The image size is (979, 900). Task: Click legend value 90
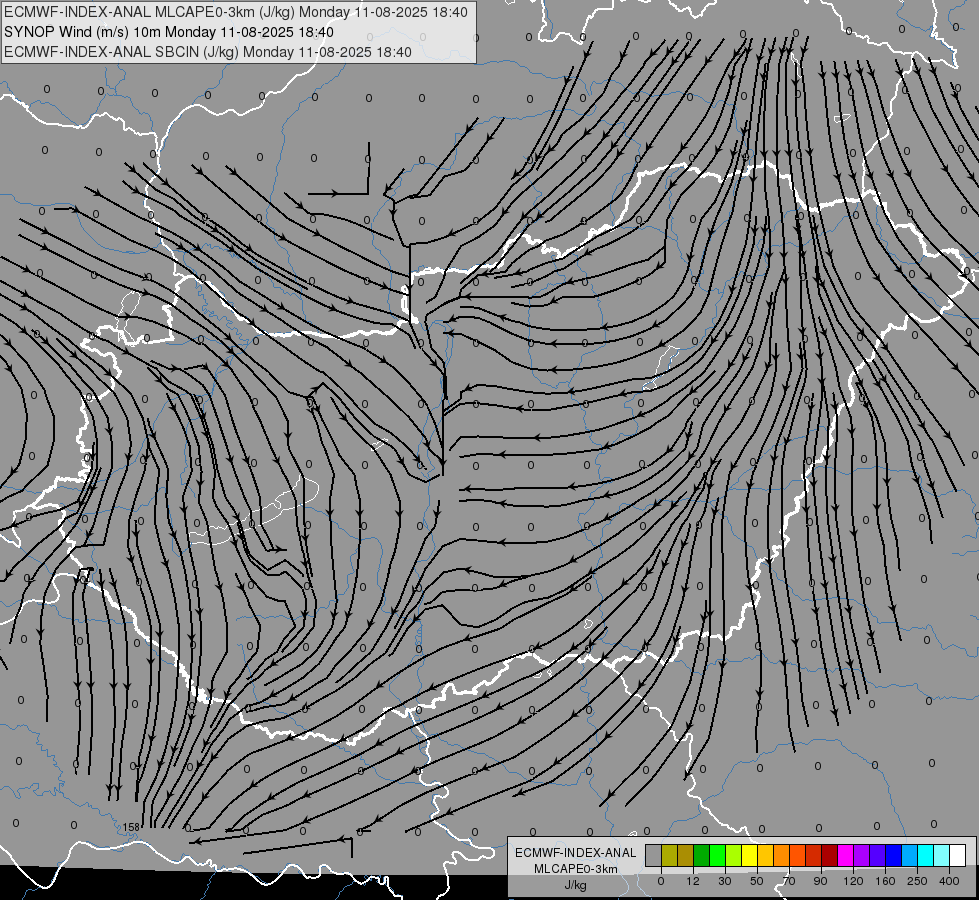click(x=820, y=881)
